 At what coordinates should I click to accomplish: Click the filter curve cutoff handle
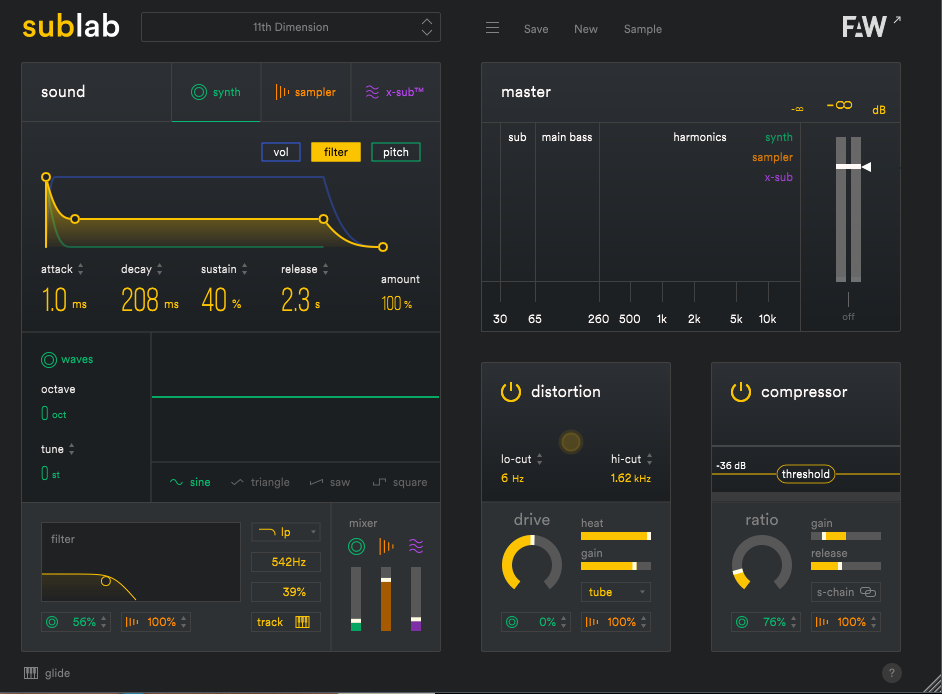(106, 581)
